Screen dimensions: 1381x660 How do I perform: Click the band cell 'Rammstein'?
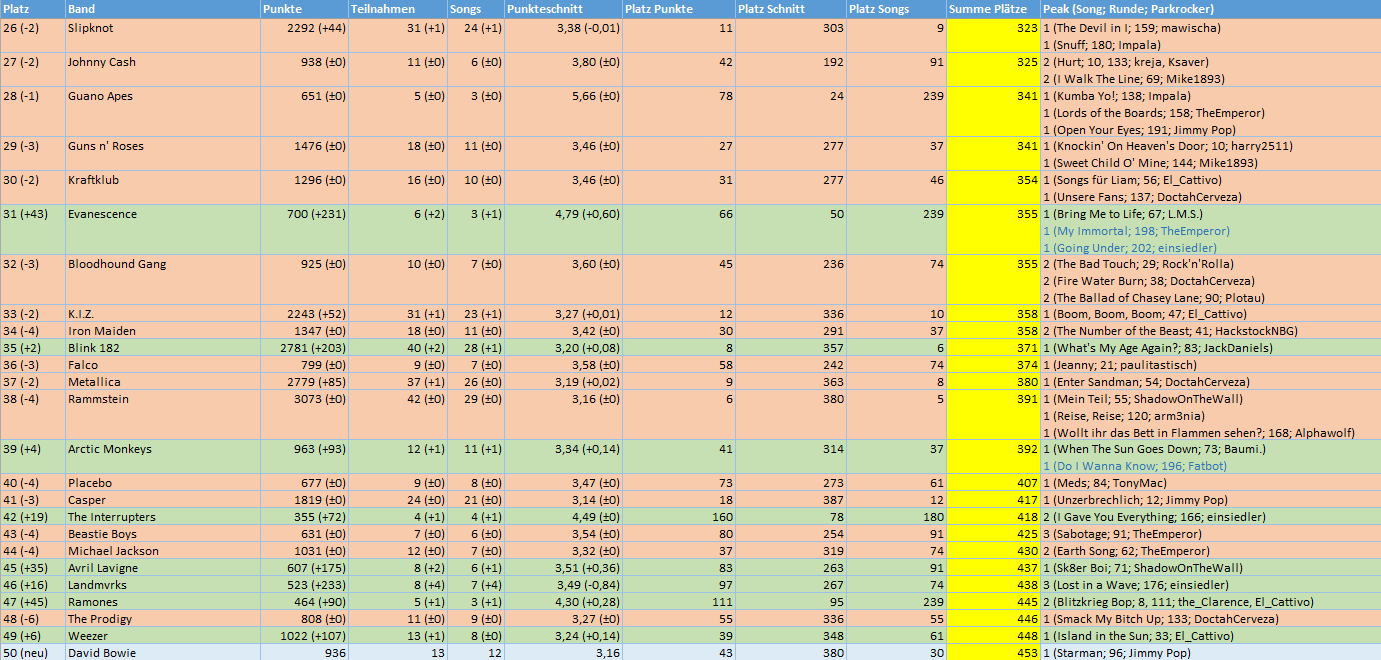[x=162, y=415]
